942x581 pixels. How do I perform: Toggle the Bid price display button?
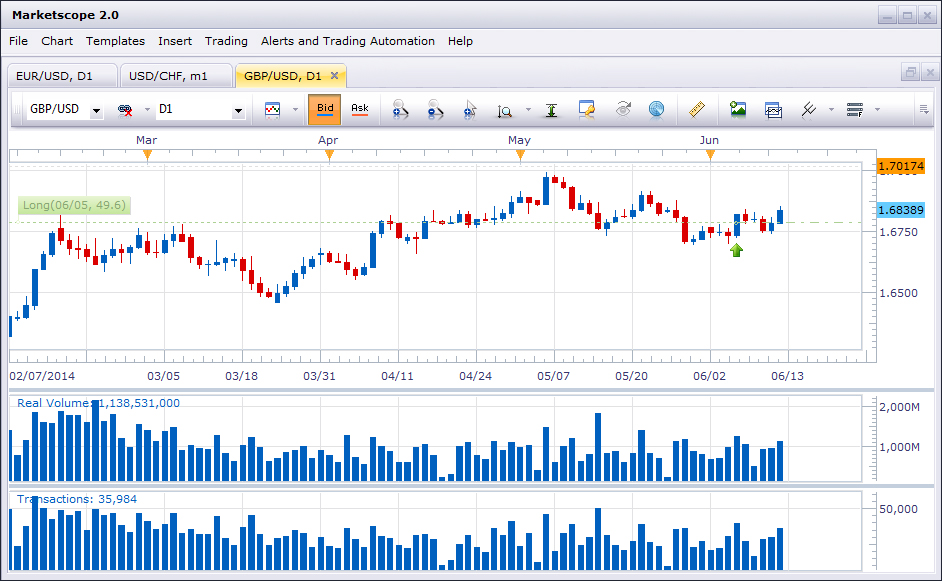[x=325, y=109]
